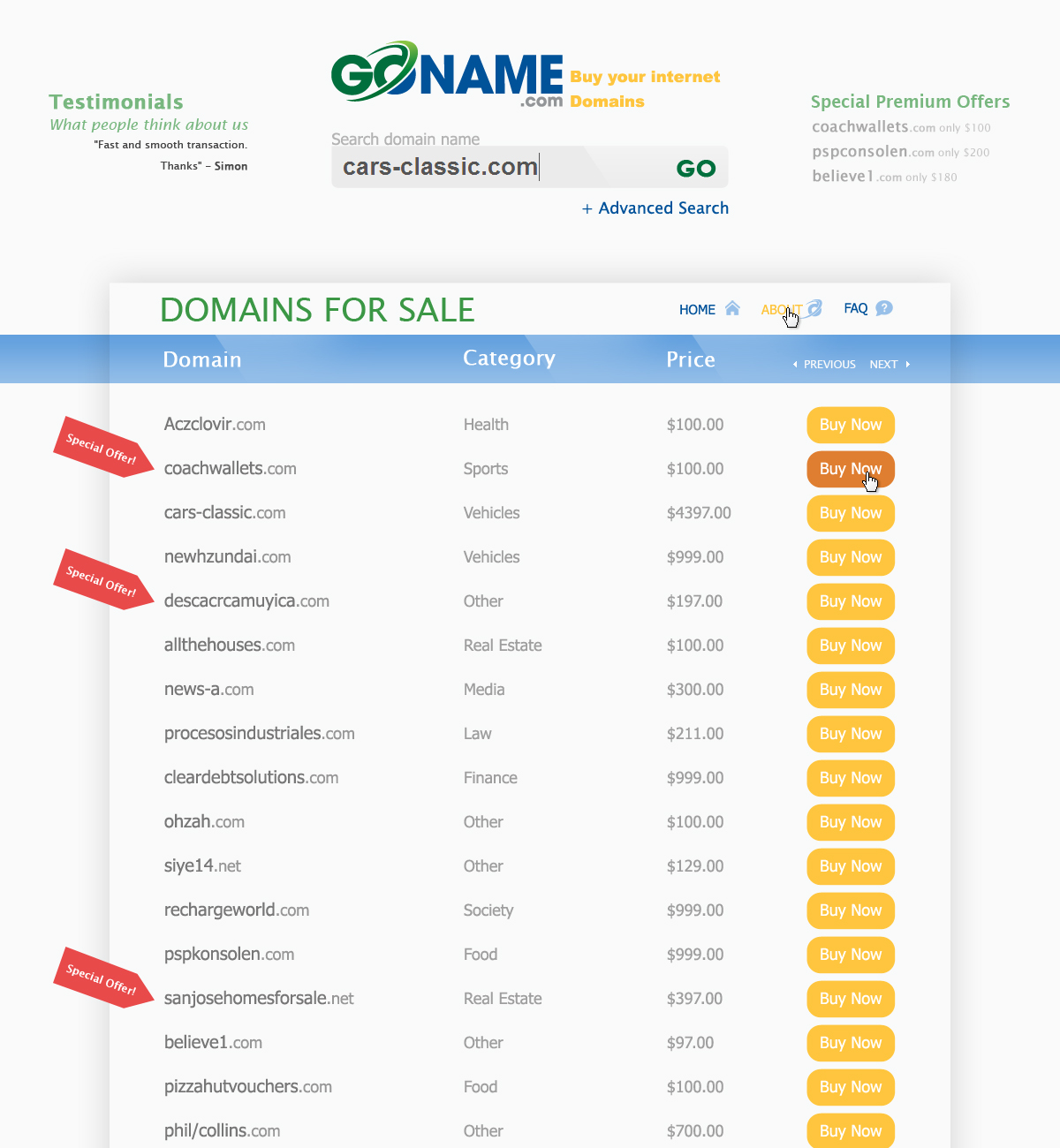Click Buy Now for phil/collins.com
Screen dimensions: 1060x1148
(851, 1131)
